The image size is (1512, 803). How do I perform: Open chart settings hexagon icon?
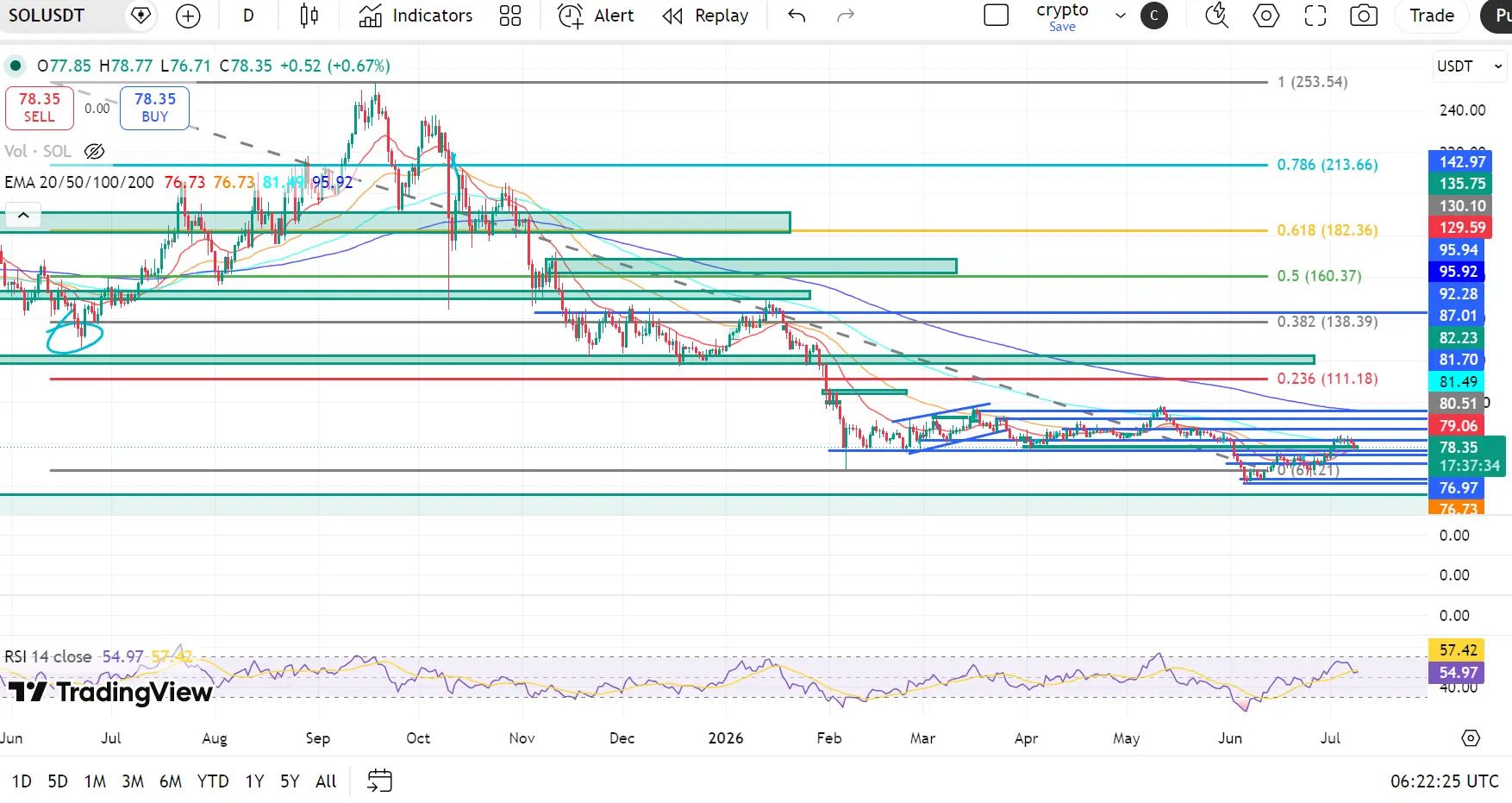[x=1265, y=16]
